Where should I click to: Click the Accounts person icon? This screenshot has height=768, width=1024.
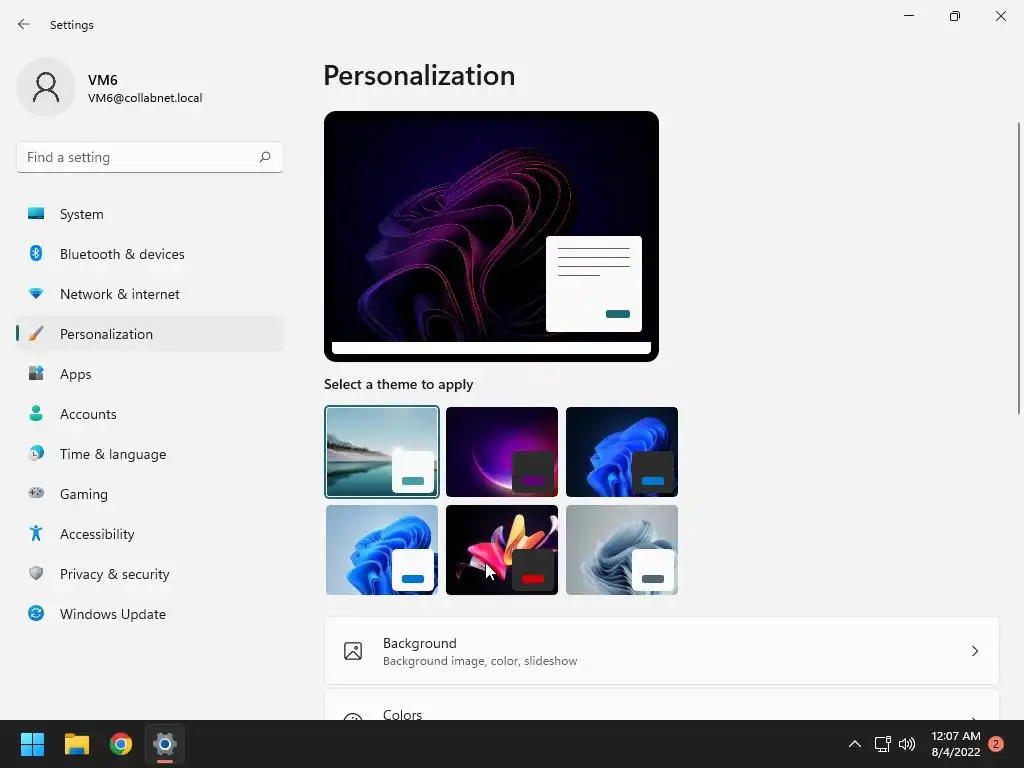(36, 413)
